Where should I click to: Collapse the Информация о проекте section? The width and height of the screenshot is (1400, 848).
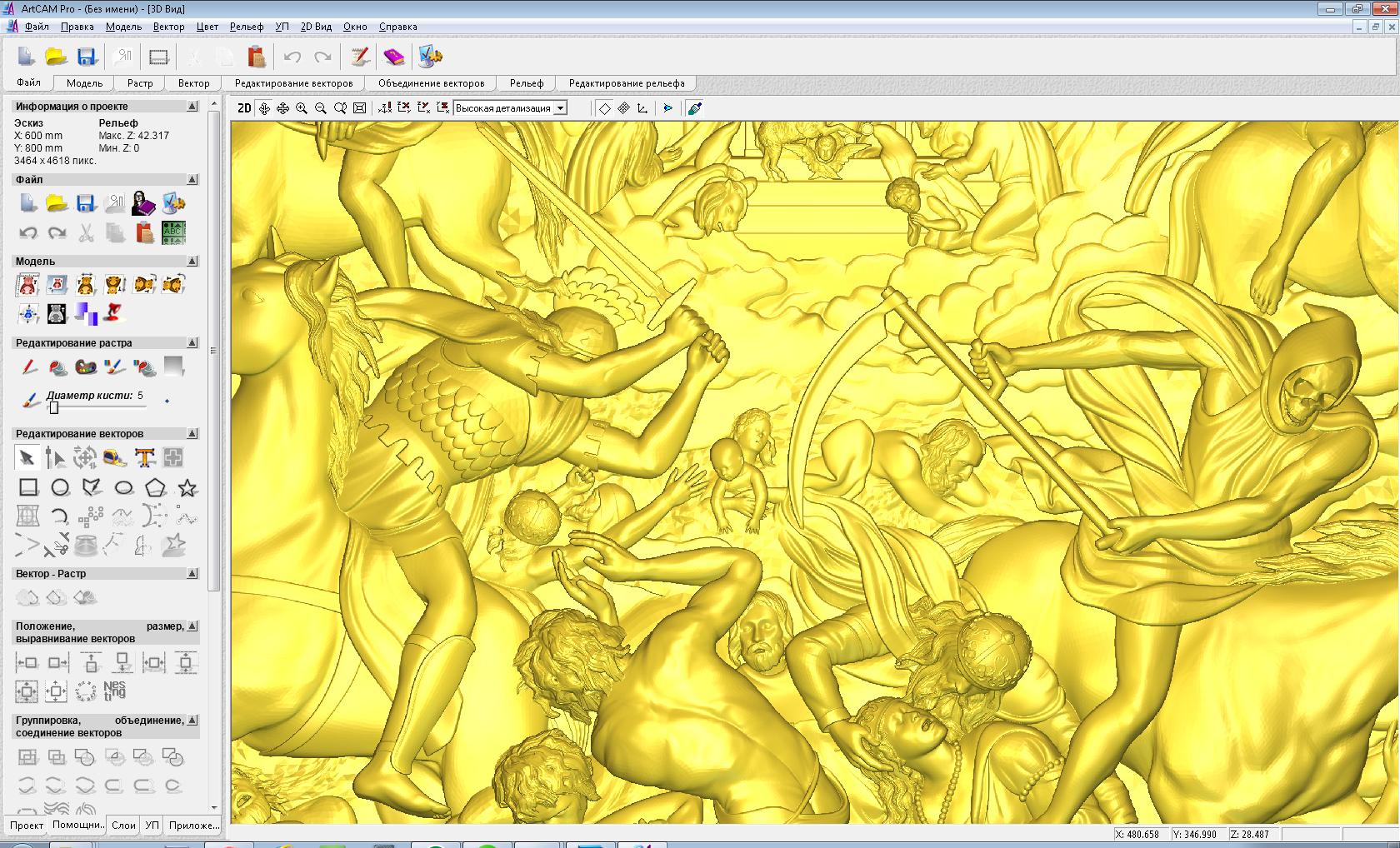(192, 107)
